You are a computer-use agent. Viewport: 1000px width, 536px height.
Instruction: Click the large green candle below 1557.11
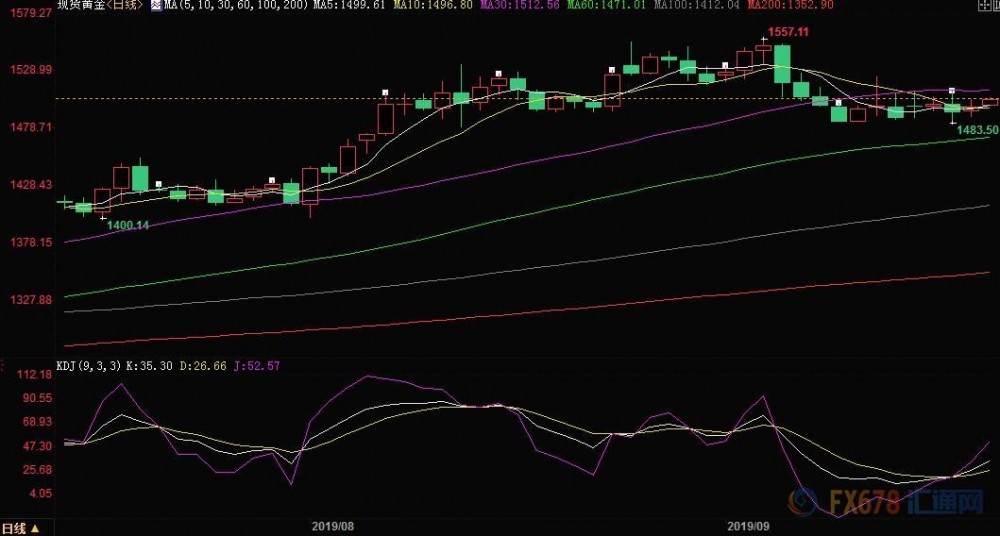tap(782, 64)
